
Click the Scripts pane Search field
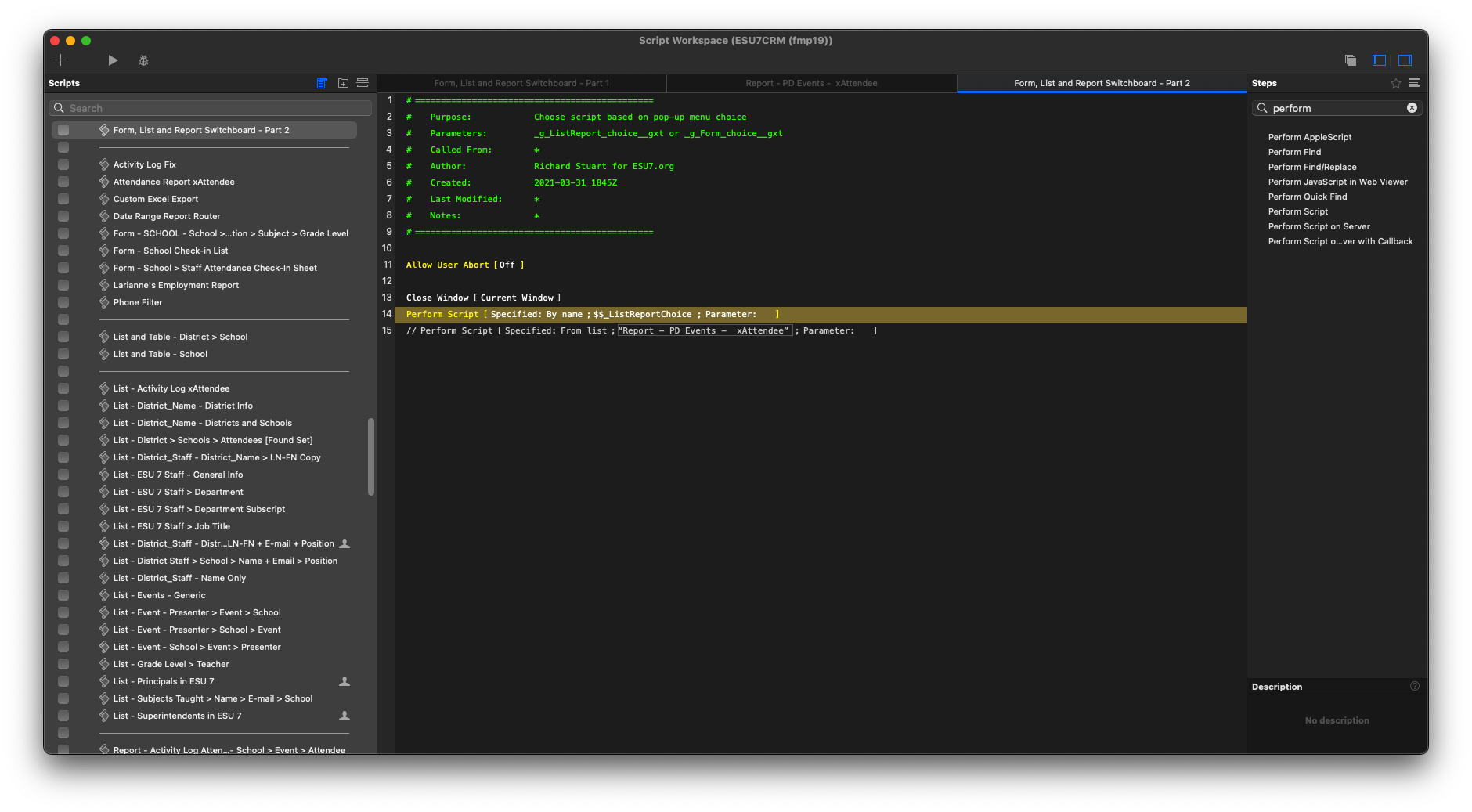210,108
